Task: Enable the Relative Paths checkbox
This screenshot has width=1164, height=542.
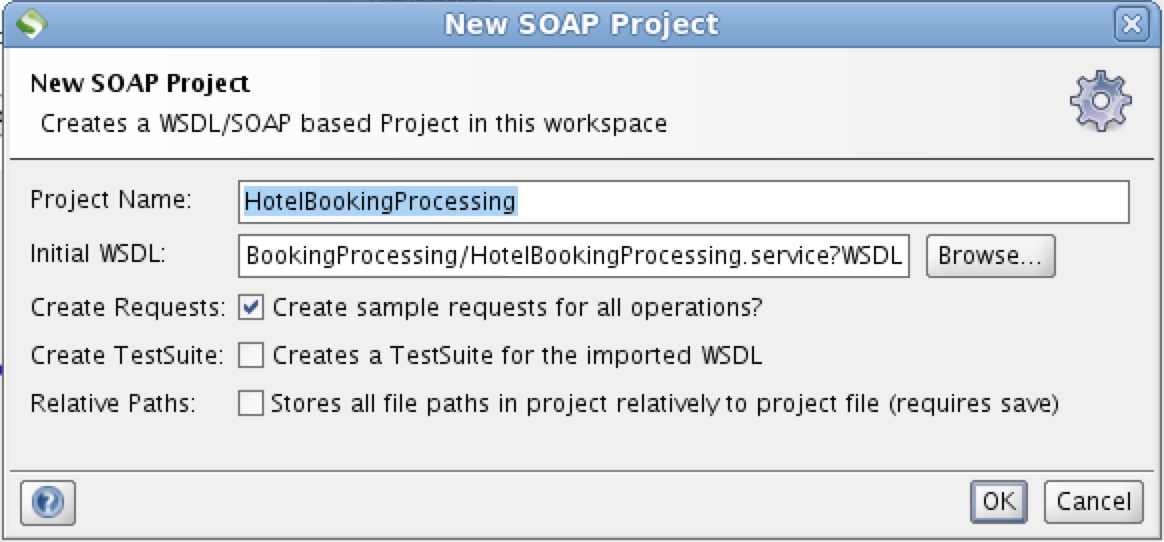Action: (x=251, y=404)
